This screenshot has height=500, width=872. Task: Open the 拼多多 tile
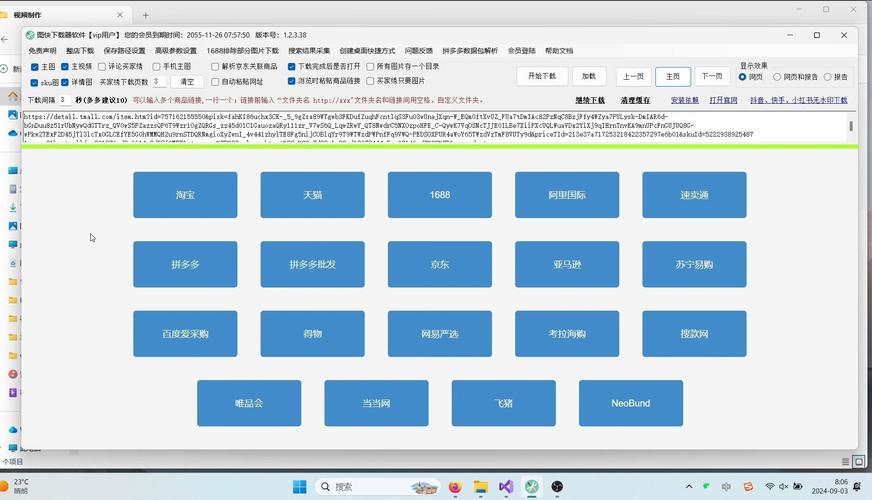(x=185, y=264)
